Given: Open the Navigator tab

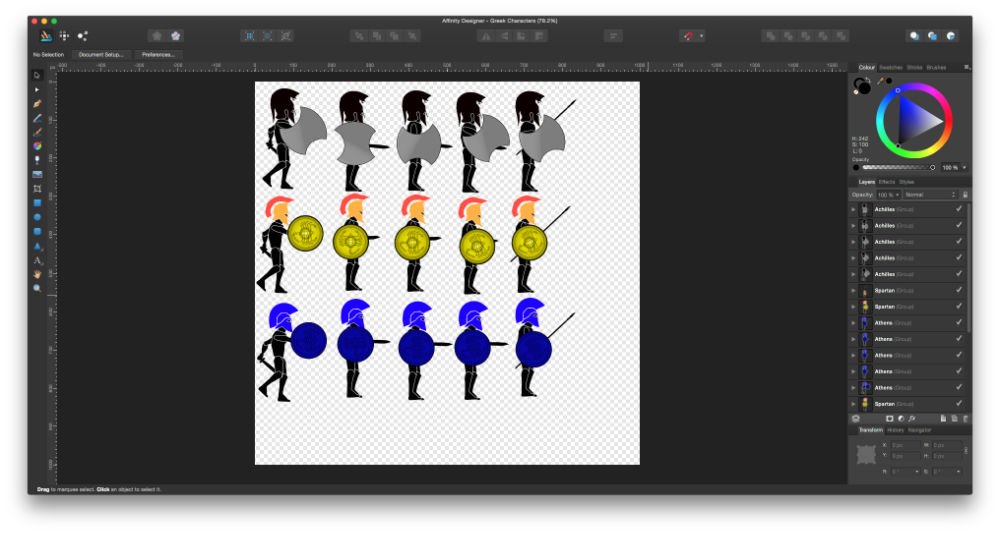Looking at the screenshot, I should click(919, 430).
